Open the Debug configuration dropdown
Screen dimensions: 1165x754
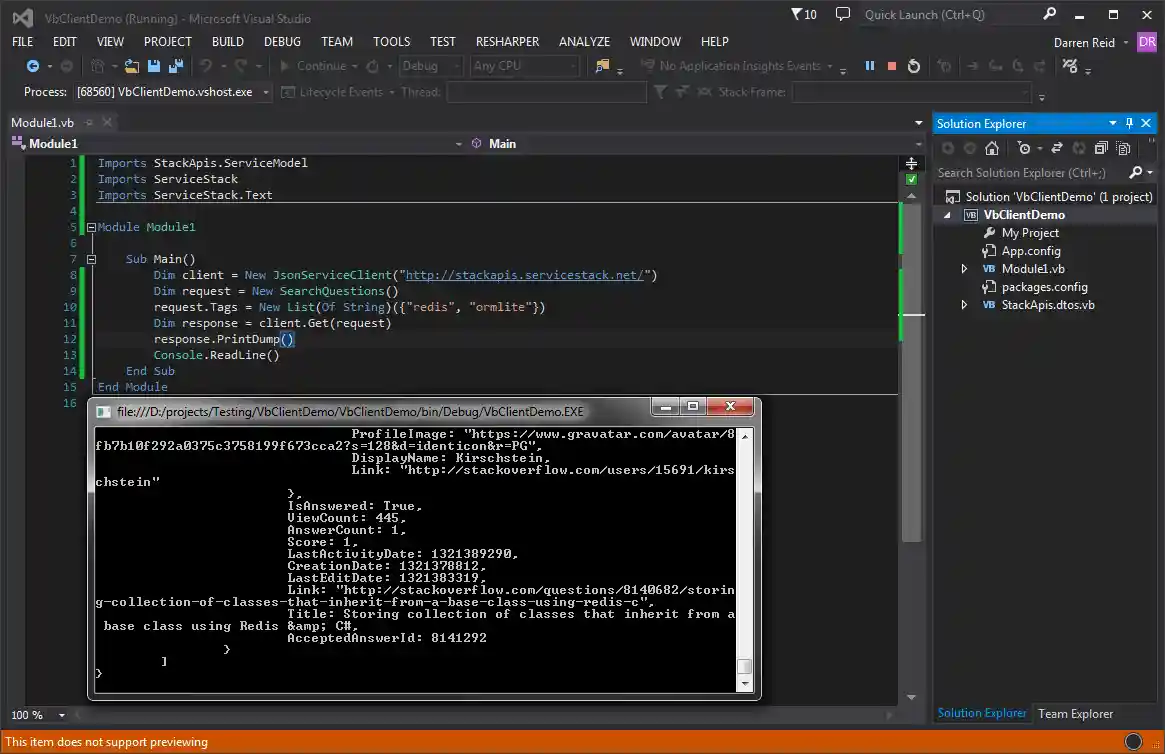pyautogui.click(x=430, y=66)
